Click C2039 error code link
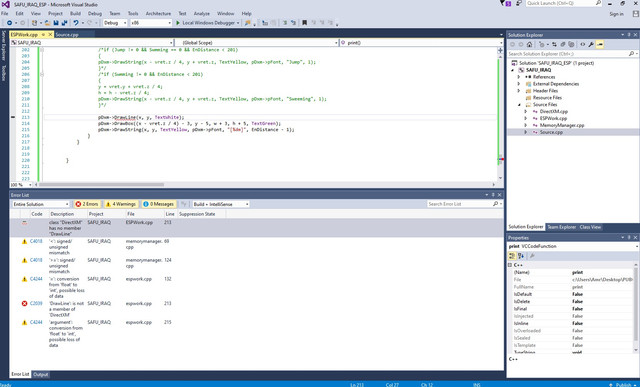640x387 pixels. (36, 303)
